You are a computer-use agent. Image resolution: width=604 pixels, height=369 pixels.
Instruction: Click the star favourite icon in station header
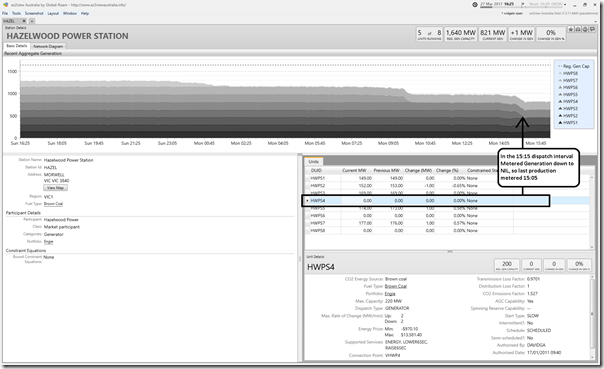coord(571,30)
